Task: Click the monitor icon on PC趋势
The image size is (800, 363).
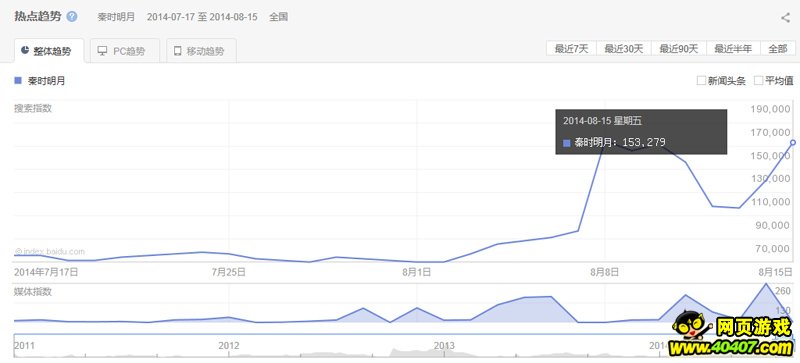Action: pos(103,51)
